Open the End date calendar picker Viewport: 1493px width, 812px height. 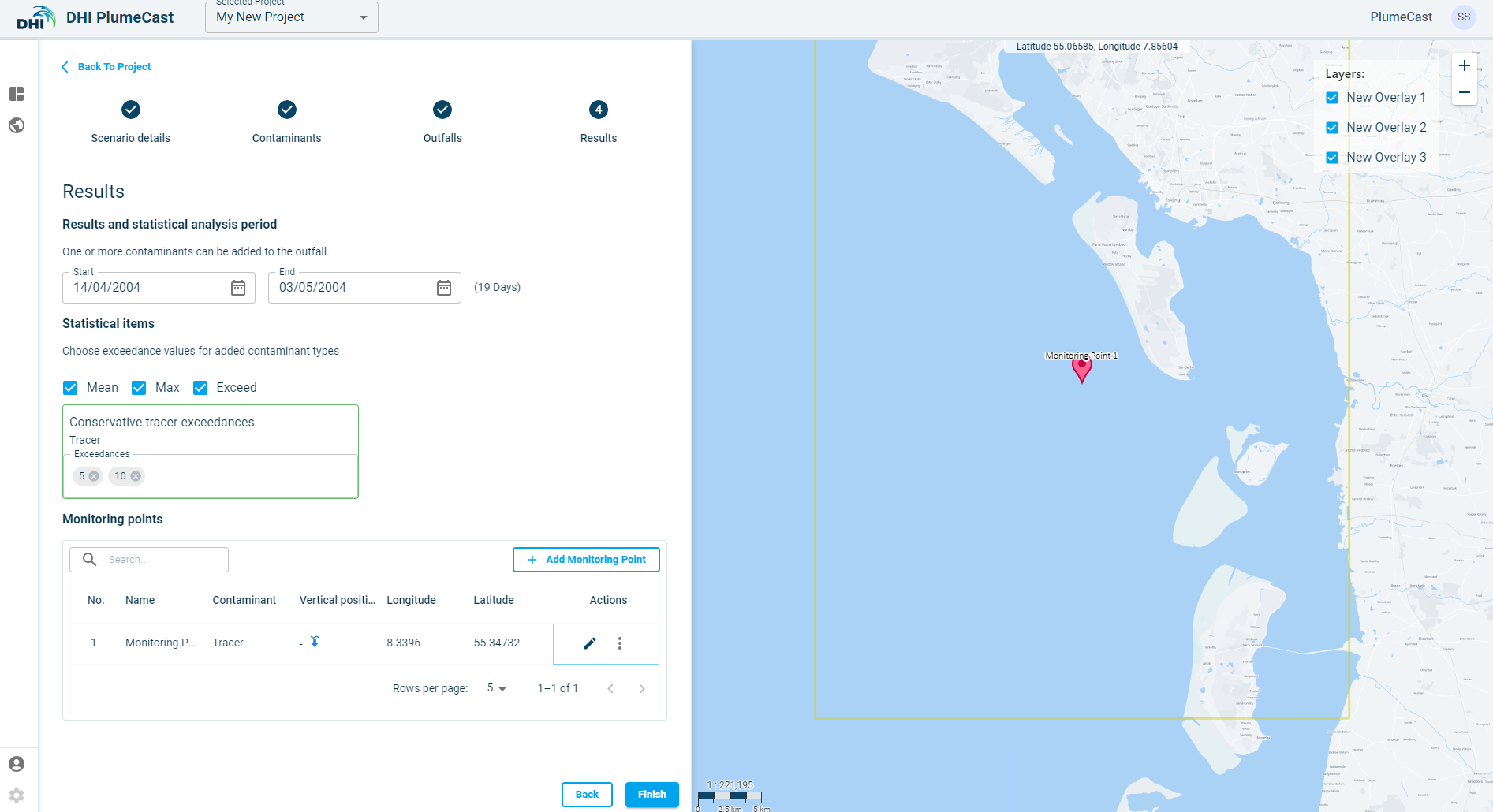coord(444,288)
